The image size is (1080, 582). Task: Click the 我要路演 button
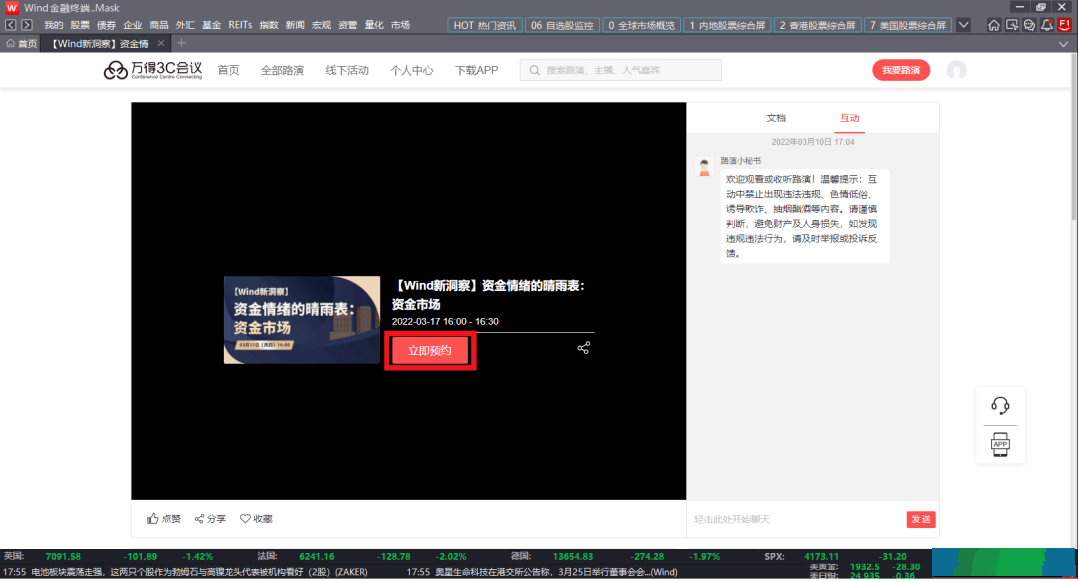901,70
